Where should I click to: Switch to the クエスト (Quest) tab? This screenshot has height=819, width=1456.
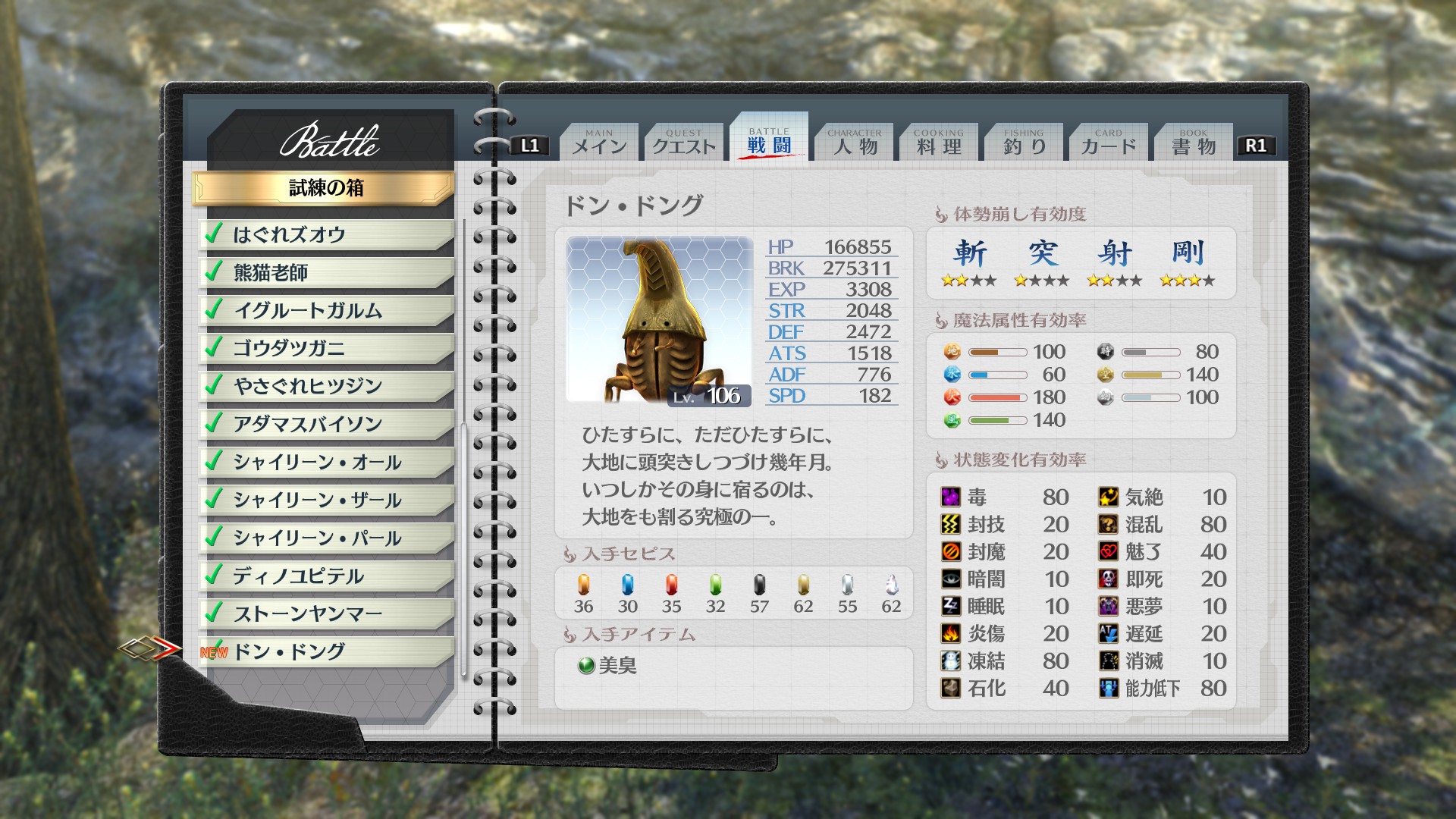[684, 143]
